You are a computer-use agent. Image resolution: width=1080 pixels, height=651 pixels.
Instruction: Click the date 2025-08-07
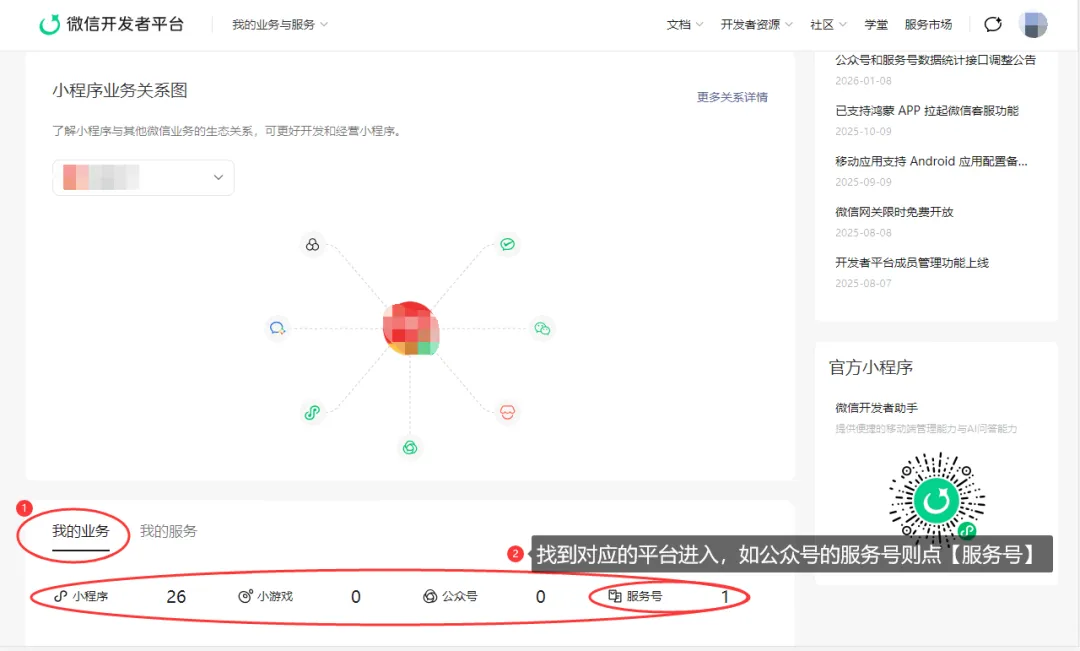[x=864, y=283]
